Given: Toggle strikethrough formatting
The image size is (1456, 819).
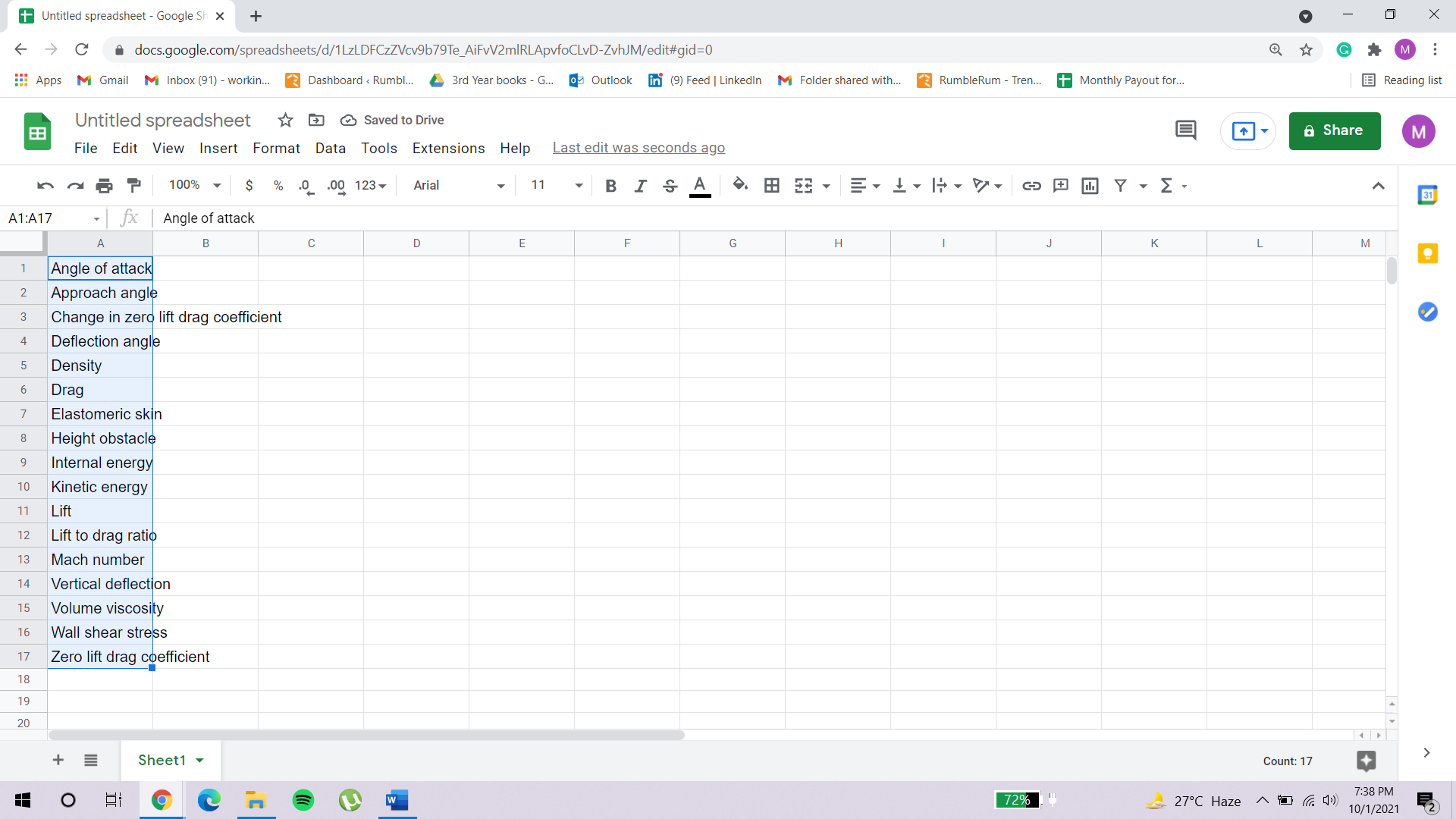Looking at the screenshot, I should click(670, 186).
